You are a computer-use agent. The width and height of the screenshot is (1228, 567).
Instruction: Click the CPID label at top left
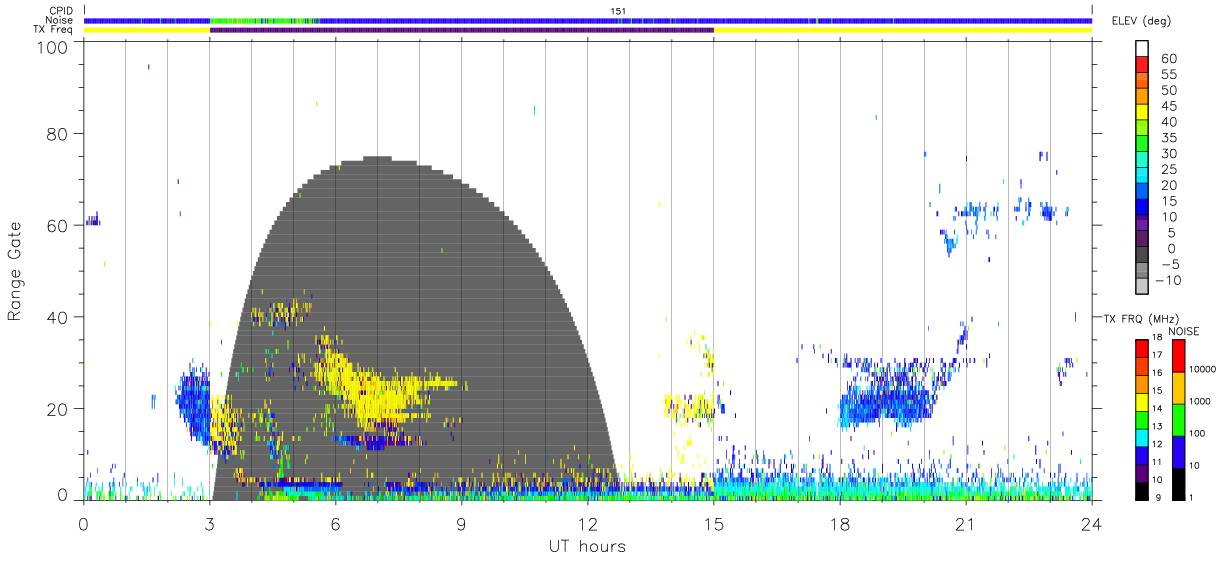[63, 11]
